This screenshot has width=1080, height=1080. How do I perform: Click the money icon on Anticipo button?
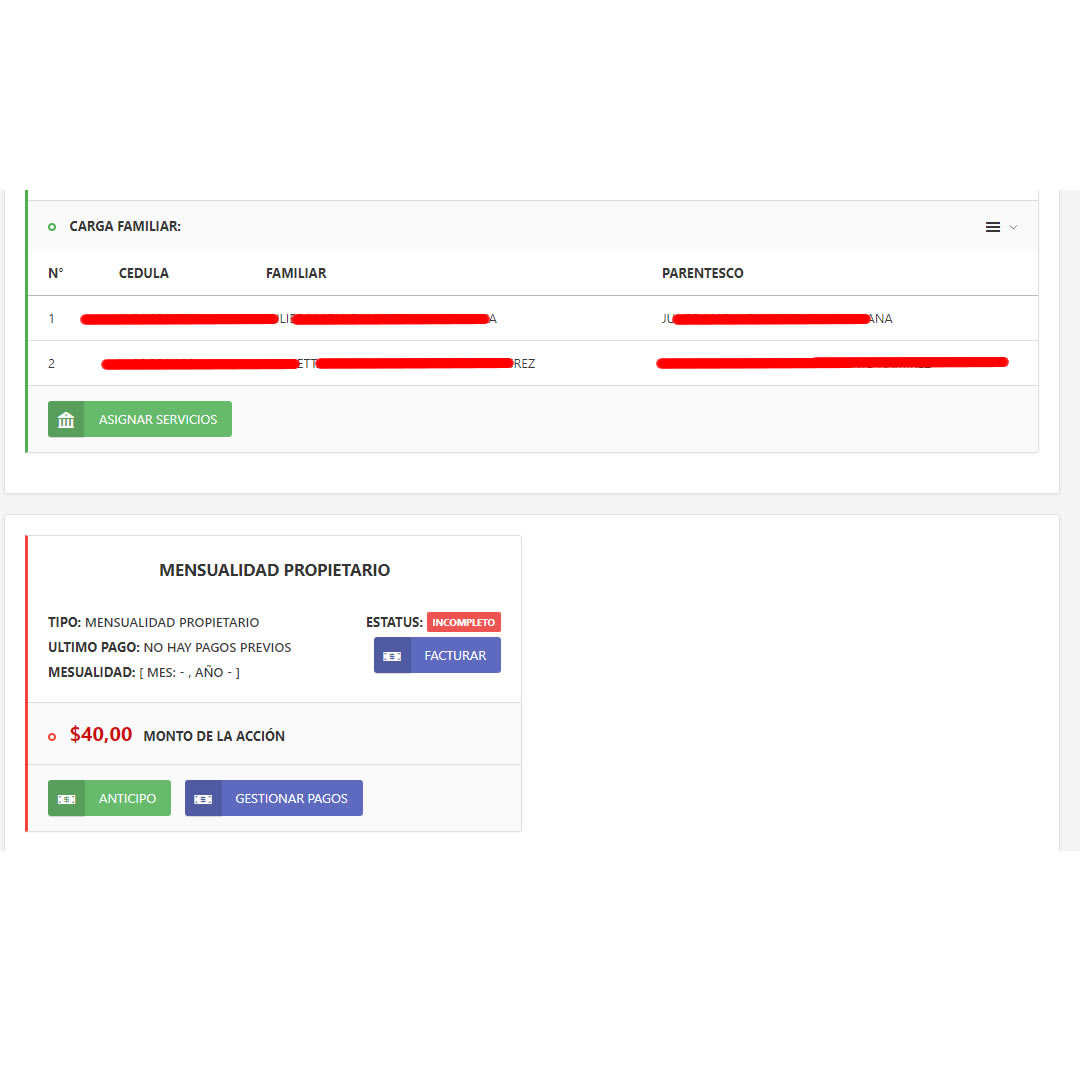click(x=66, y=799)
